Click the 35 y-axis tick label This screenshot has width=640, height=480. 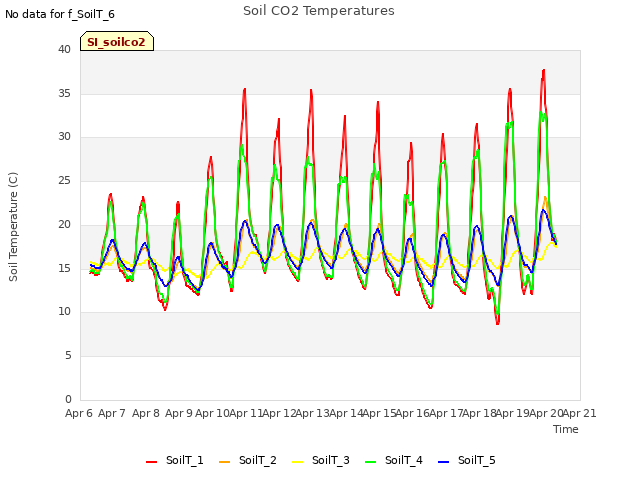tap(64, 93)
